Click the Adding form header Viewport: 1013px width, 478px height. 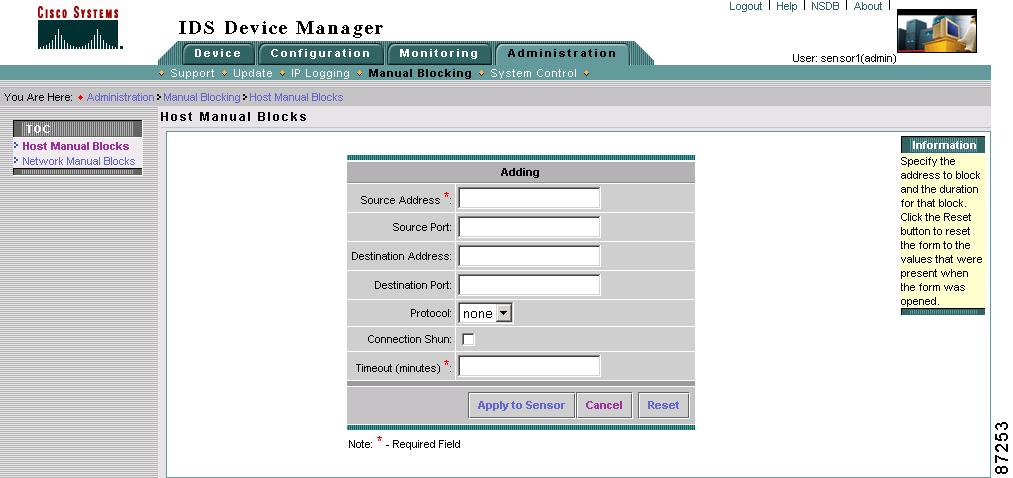(x=520, y=172)
